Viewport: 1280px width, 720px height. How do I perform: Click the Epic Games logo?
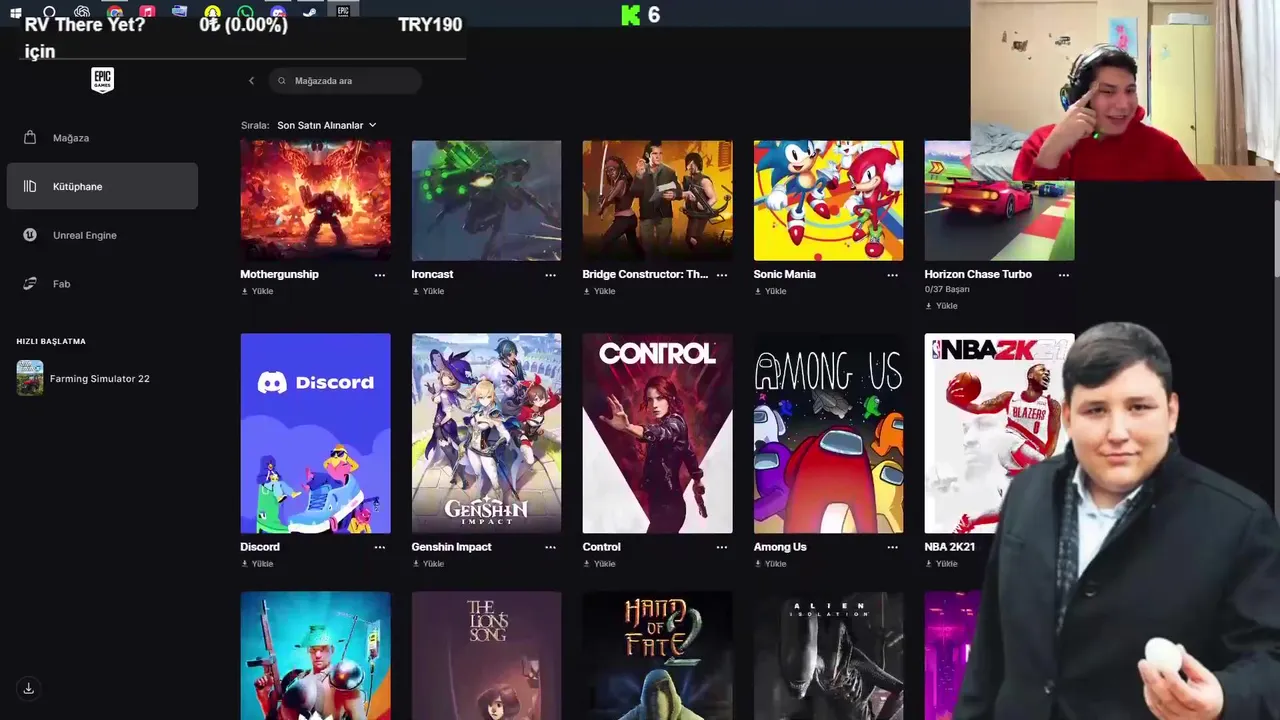pos(102,80)
